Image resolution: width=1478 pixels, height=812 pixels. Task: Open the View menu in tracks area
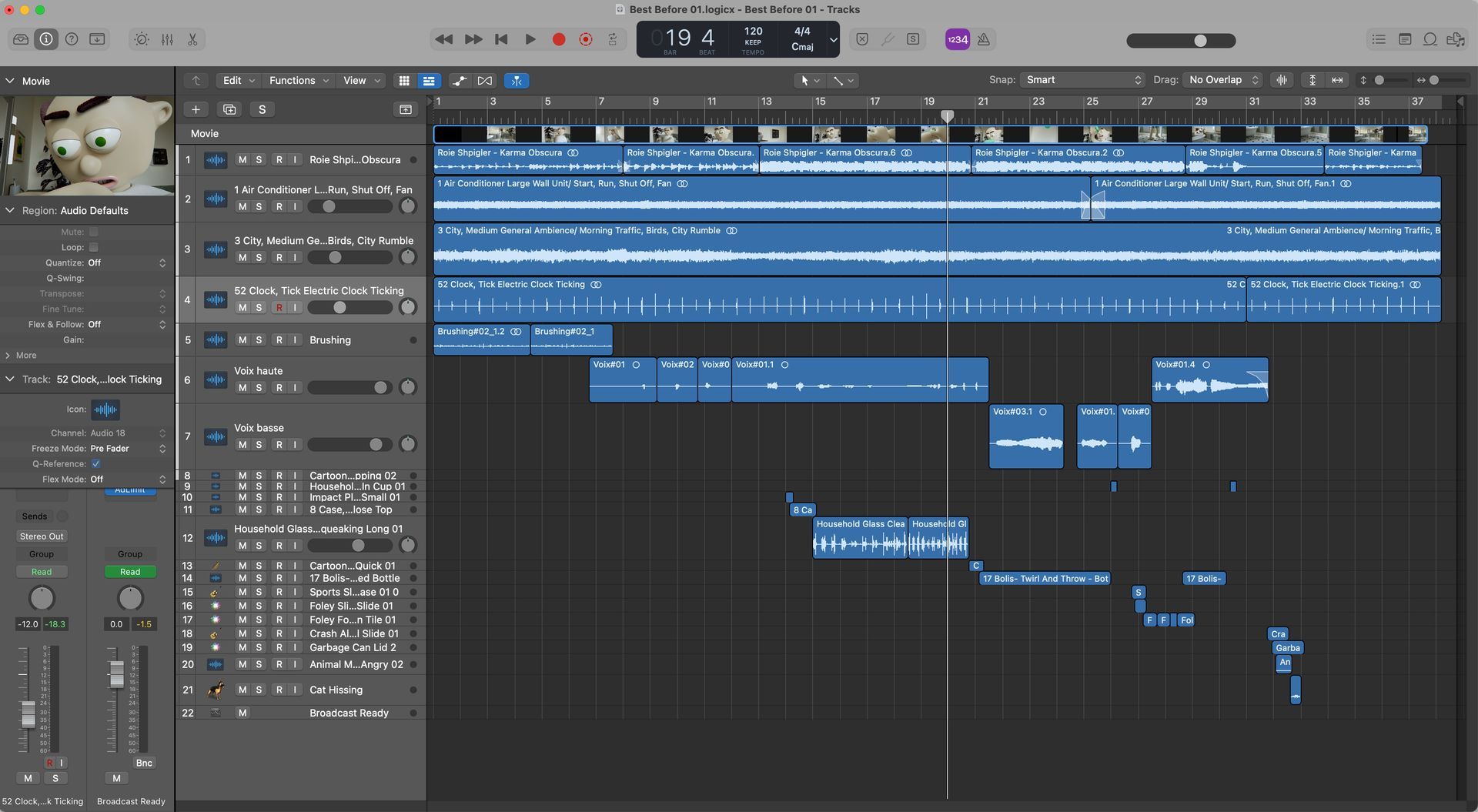pos(362,80)
